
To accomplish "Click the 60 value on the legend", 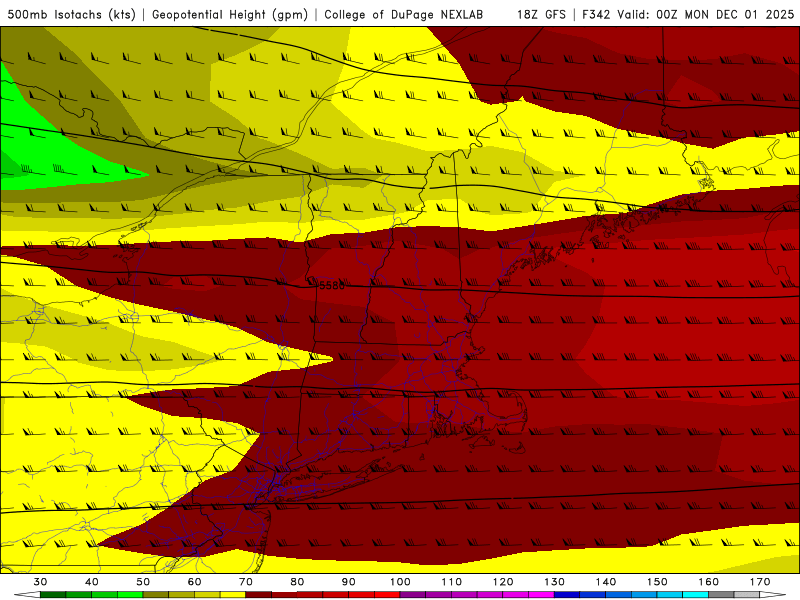I will pyautogui.click(x=194, y=582).
